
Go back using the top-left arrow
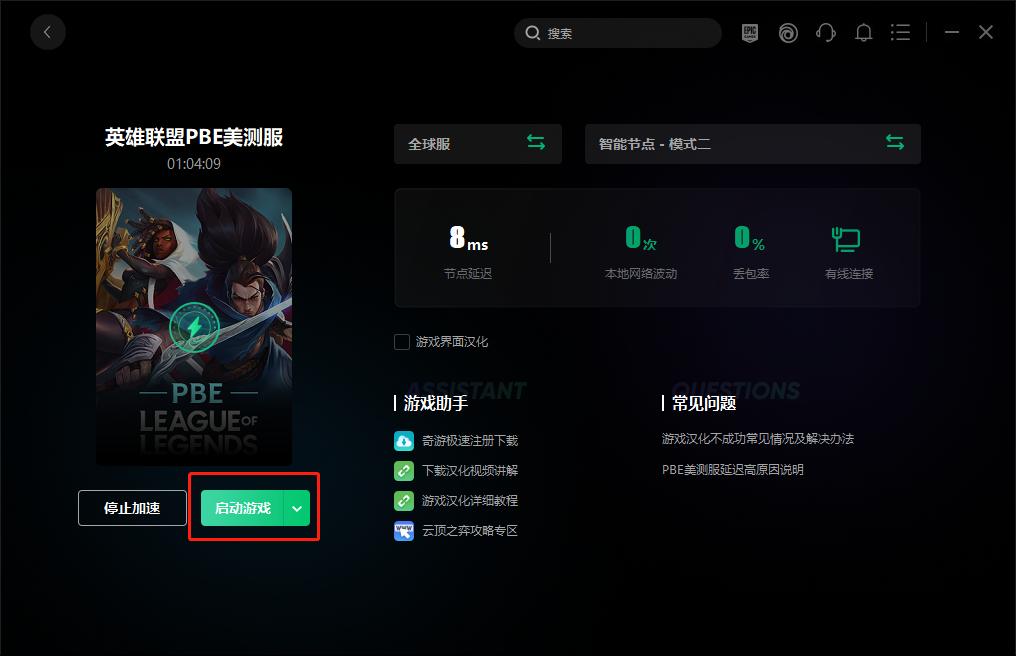click(x=48, y=32)
